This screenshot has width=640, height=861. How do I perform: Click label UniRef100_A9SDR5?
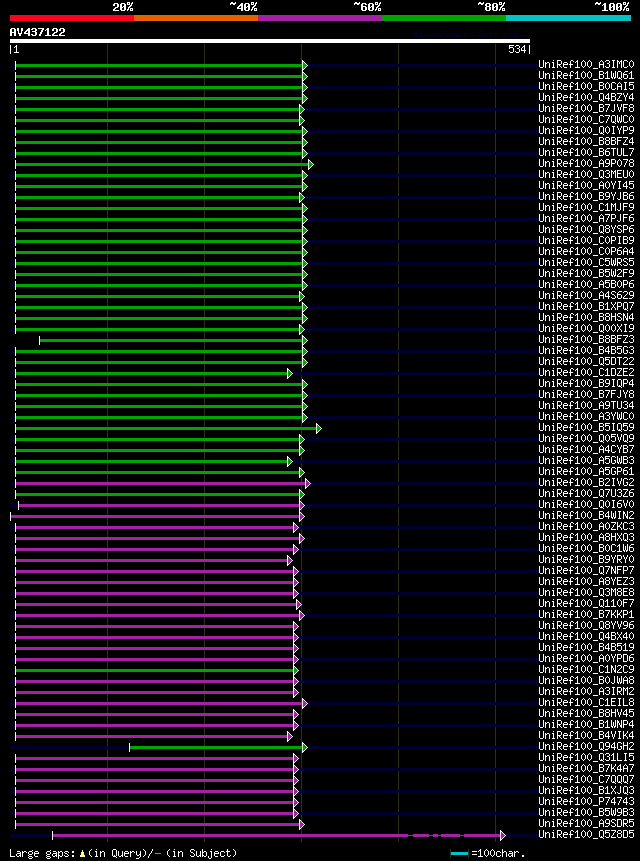click(586, 823)
